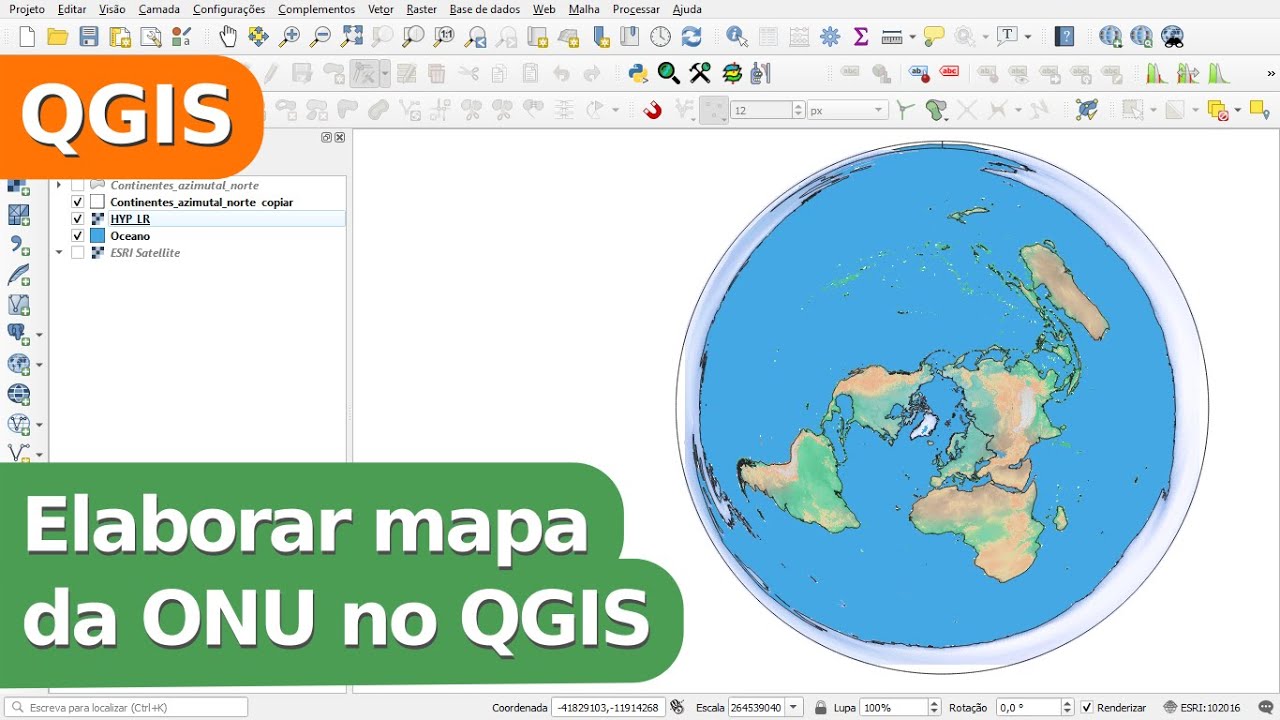Uncheck Continentes_azimutal_norte copiar layer
The height and width of the screenshot is (720, 1280).
pos(78,202)
